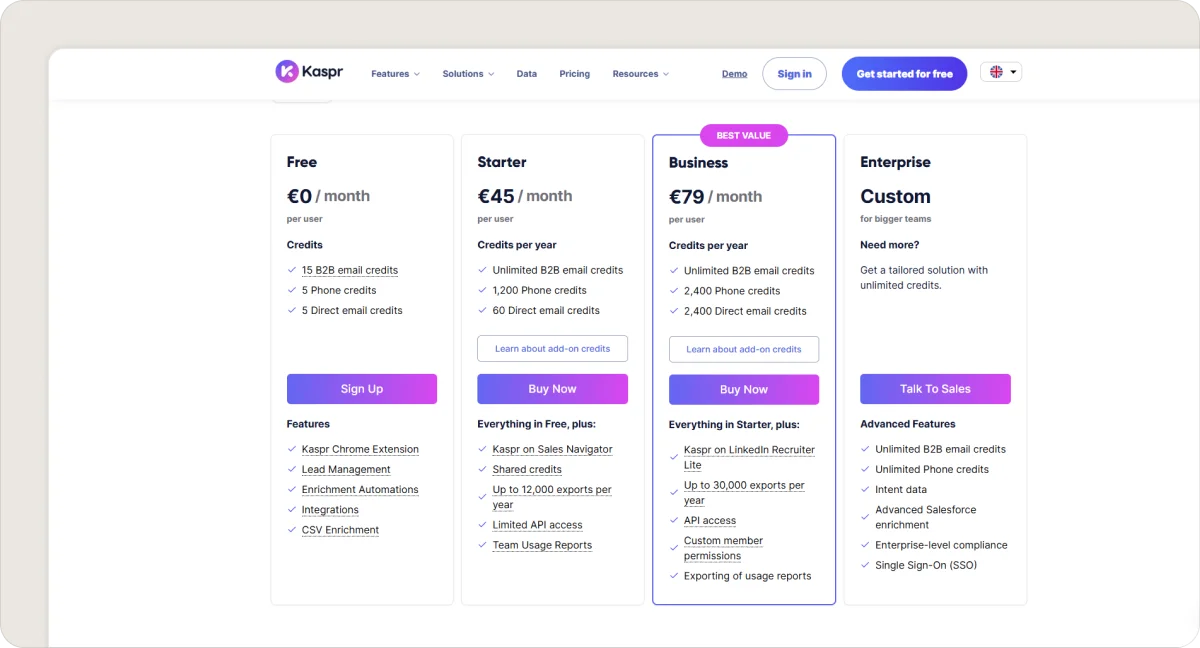Click the Custom price heading
The height and width of the screenshot is (648, 1200).
click(x=895, y=196)
